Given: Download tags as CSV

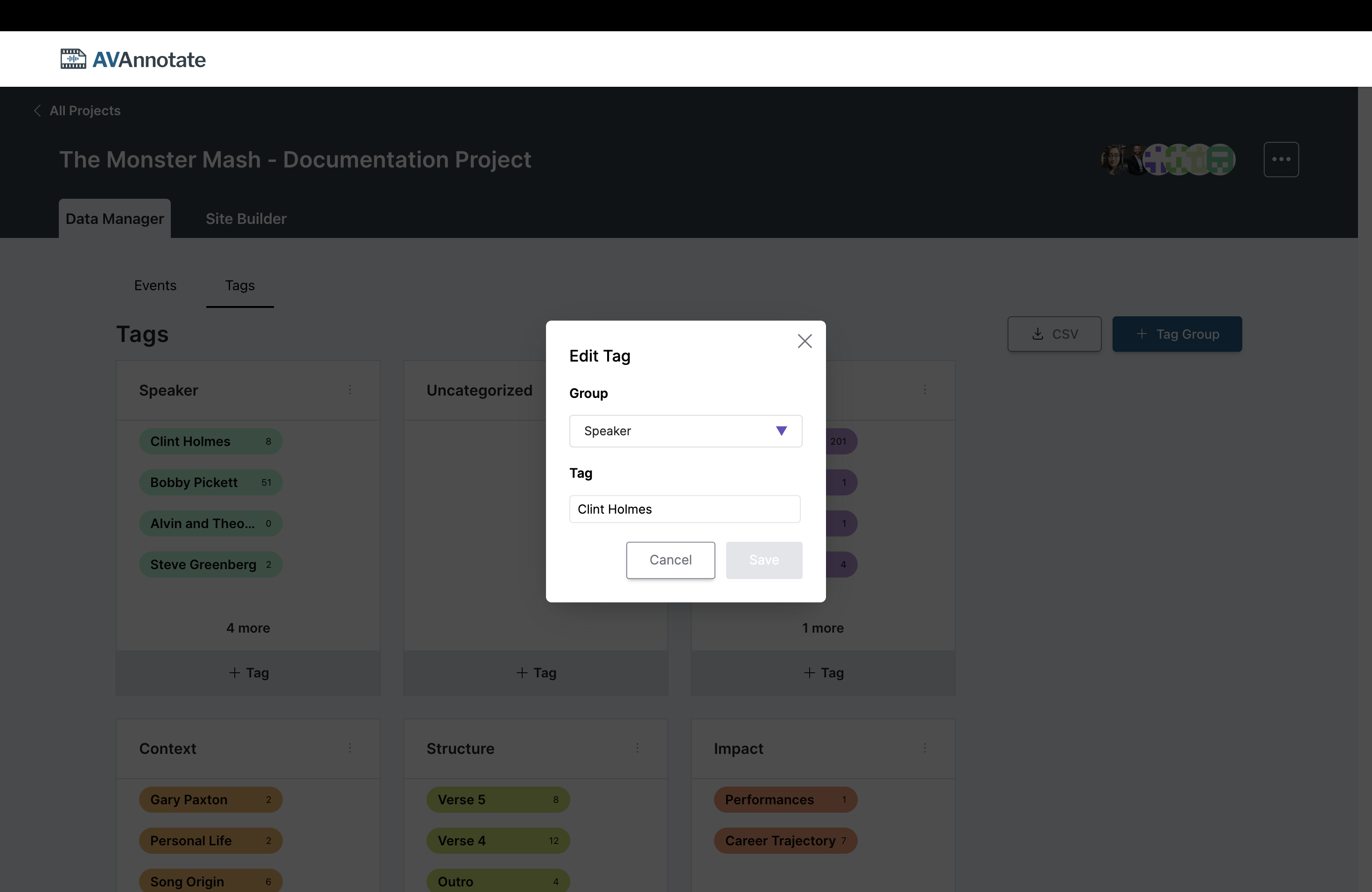Looking at the screenshot, I should (x=1054, y=334).
